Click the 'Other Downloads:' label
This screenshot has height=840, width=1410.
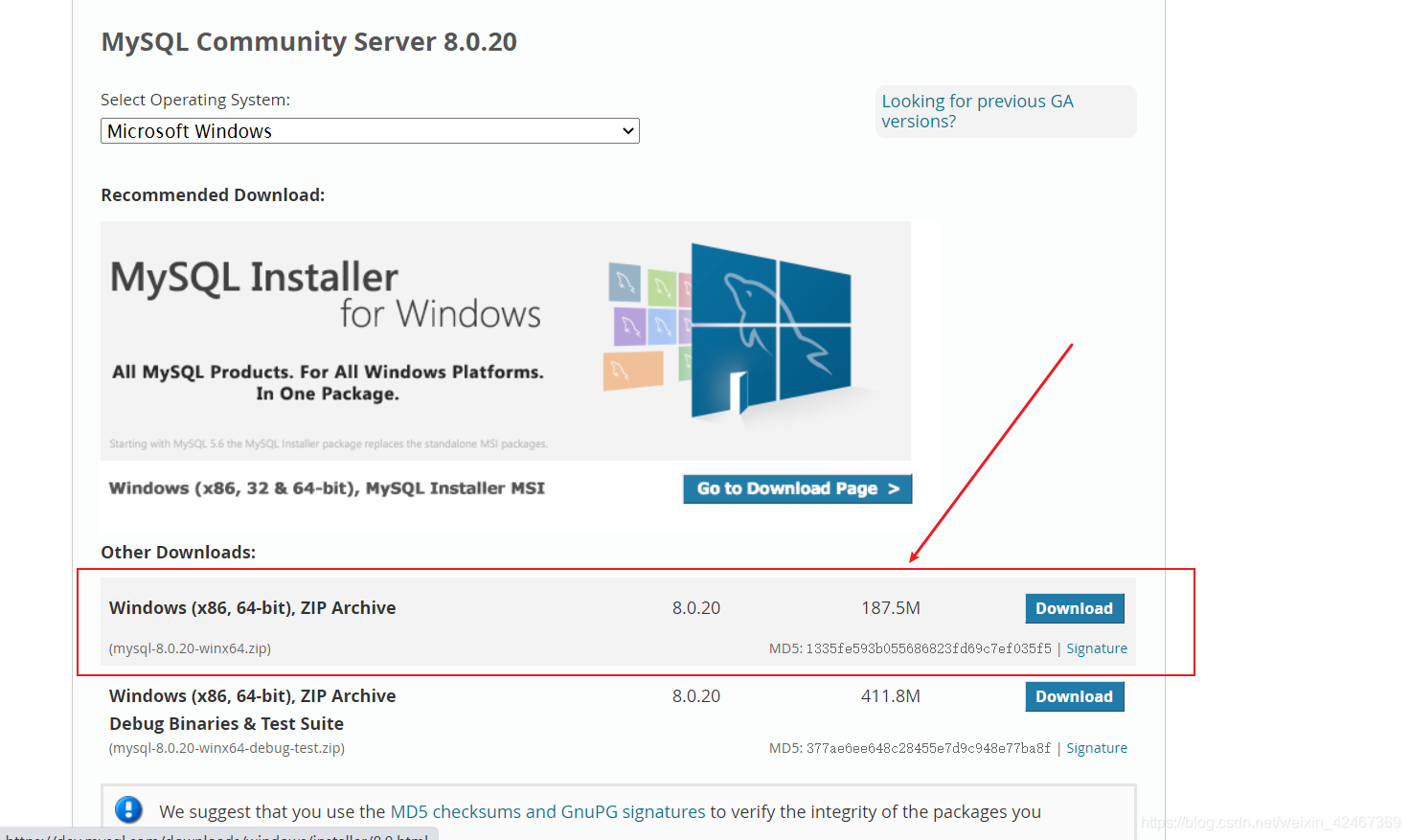[x=178, y=552]
